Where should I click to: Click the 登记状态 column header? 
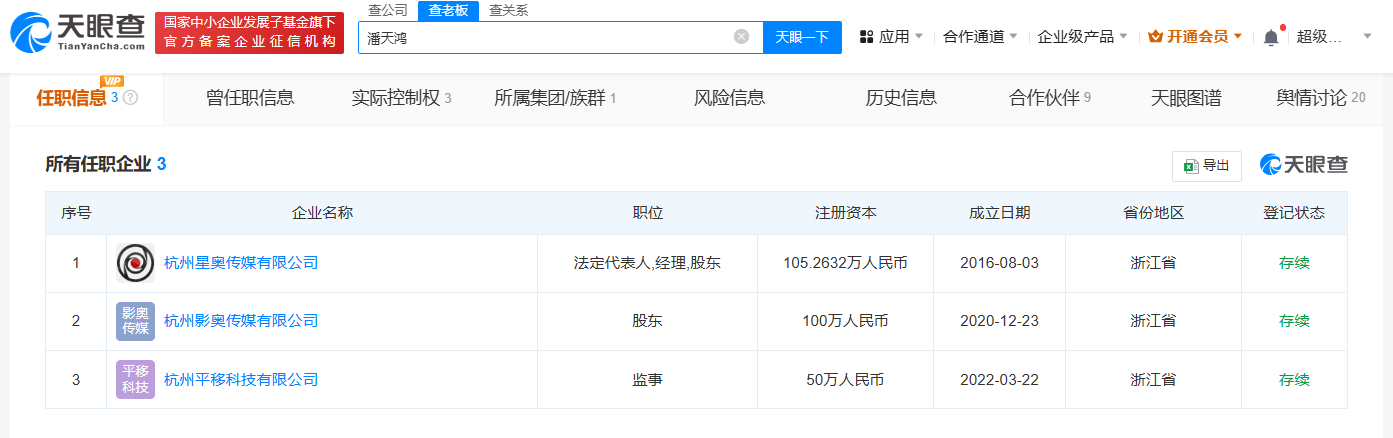click(x=1294, y=213)
